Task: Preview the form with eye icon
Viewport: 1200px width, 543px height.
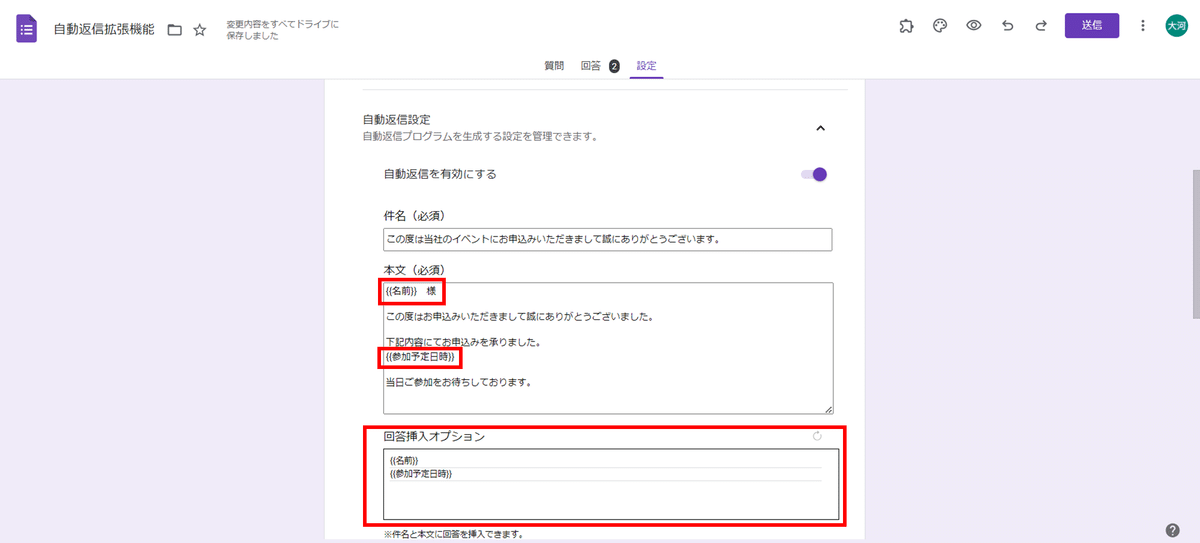Action: [x=973, y=27]
